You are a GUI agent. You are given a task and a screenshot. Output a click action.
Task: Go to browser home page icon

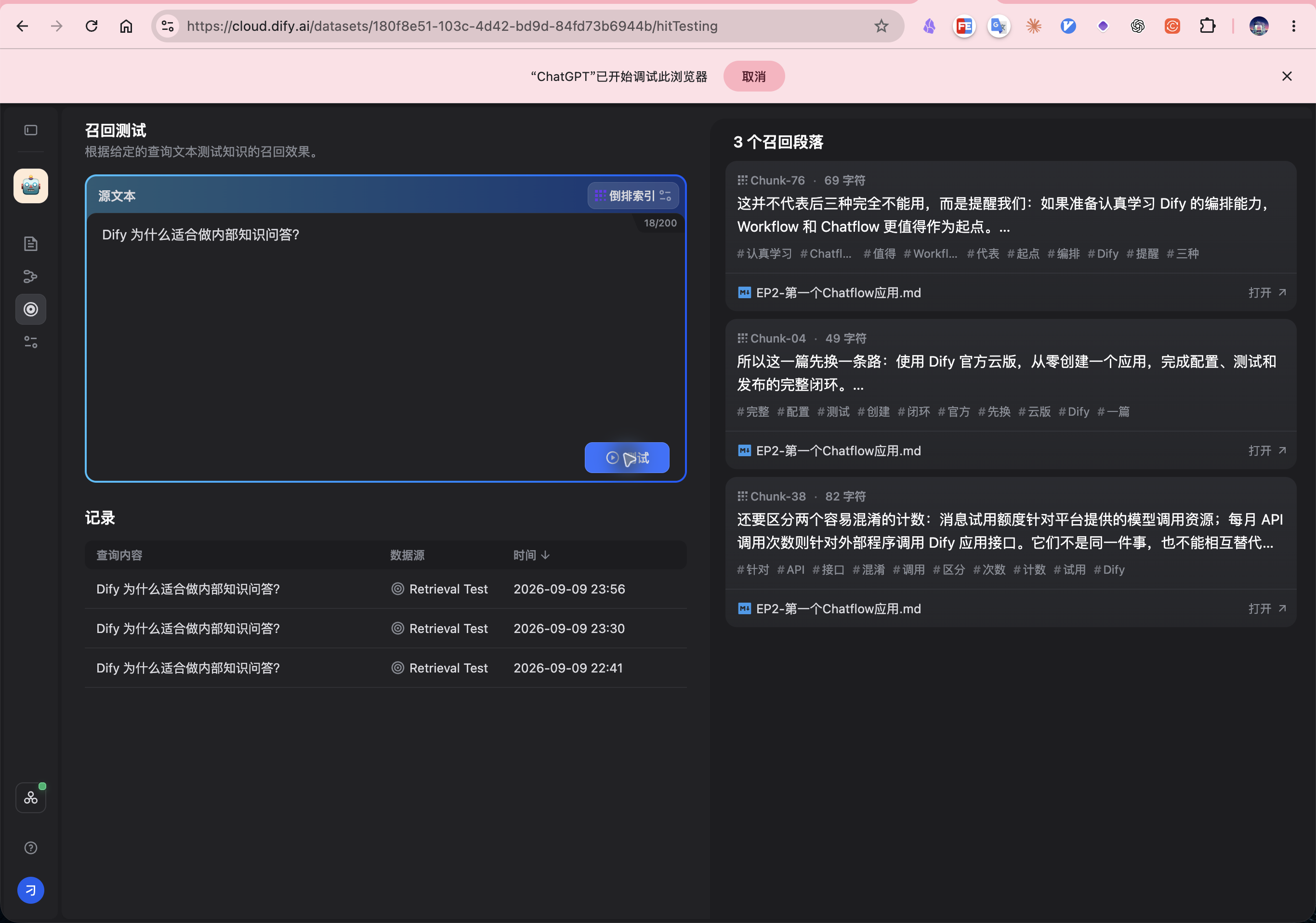coord(126,26)
